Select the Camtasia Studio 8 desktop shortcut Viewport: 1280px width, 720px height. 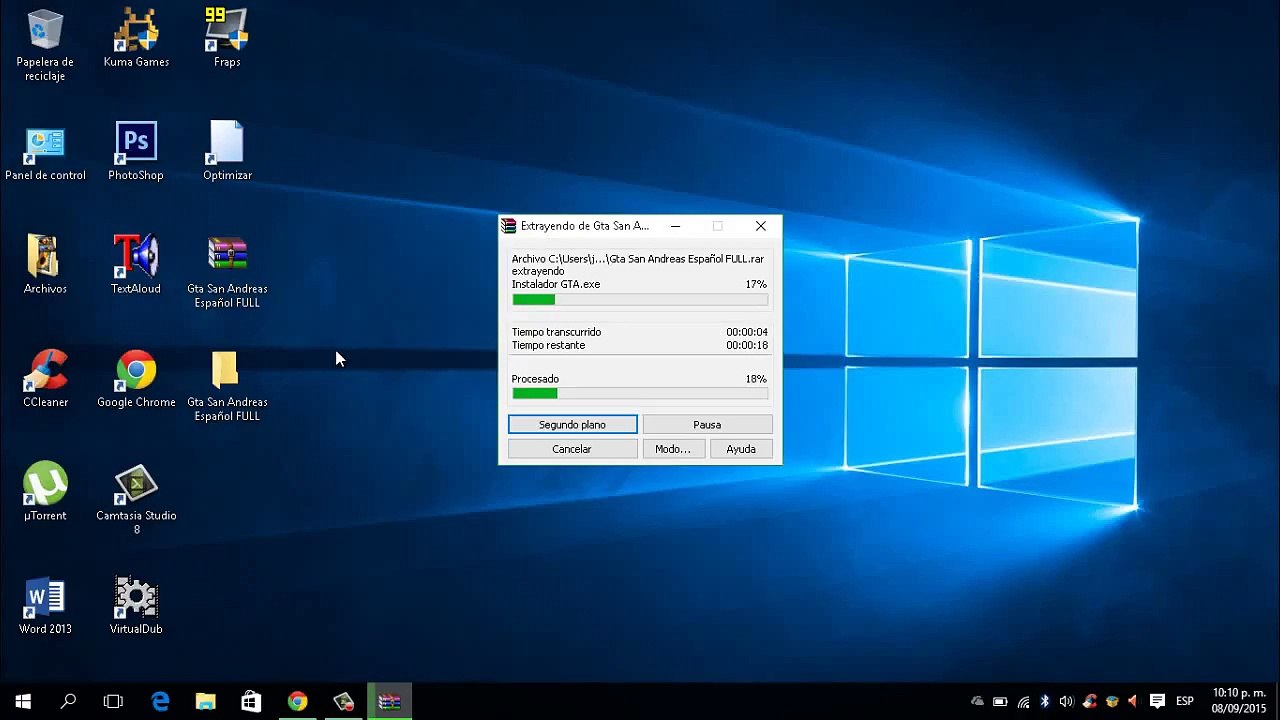coord(136,499)
